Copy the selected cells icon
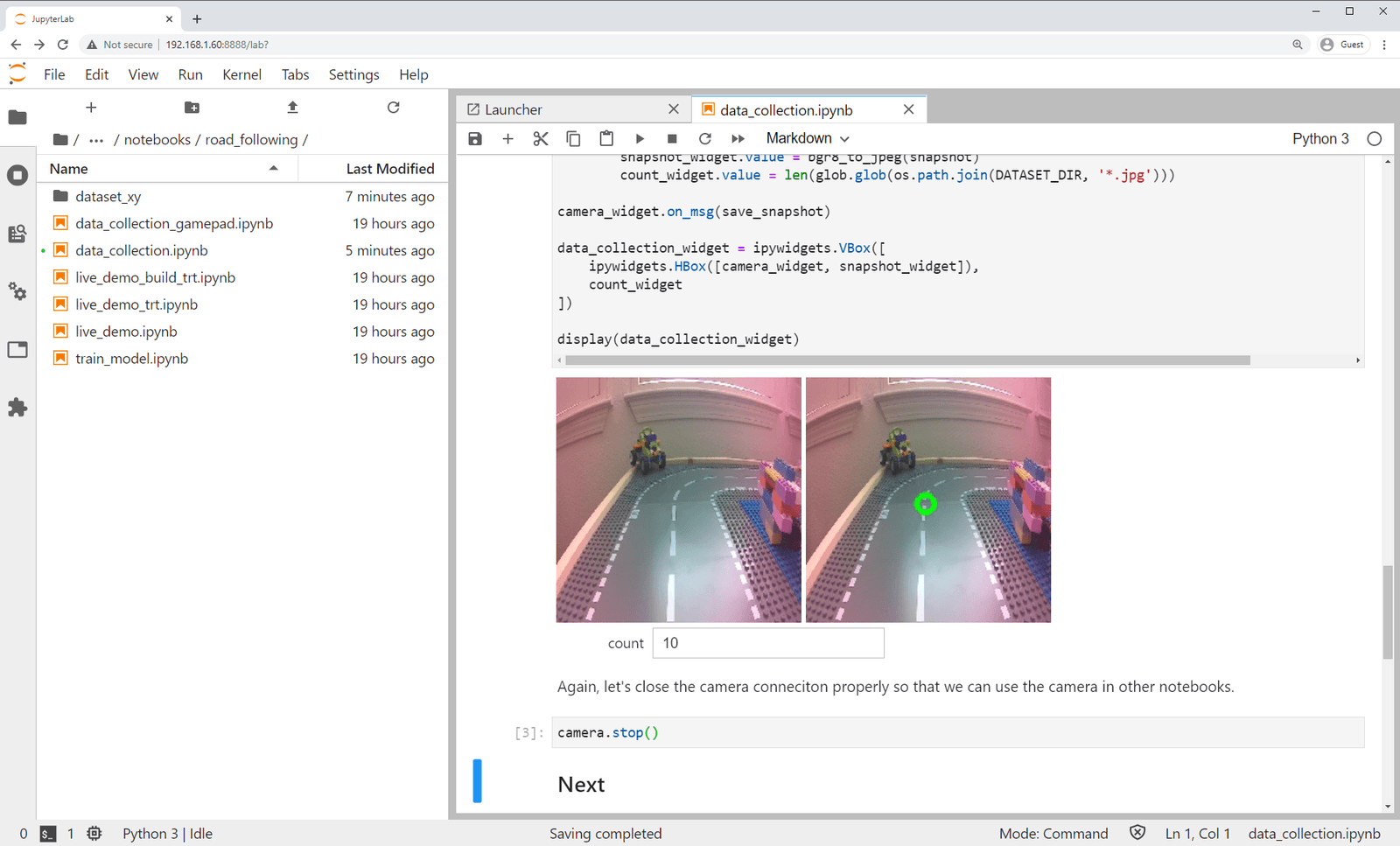 [573, 138]
